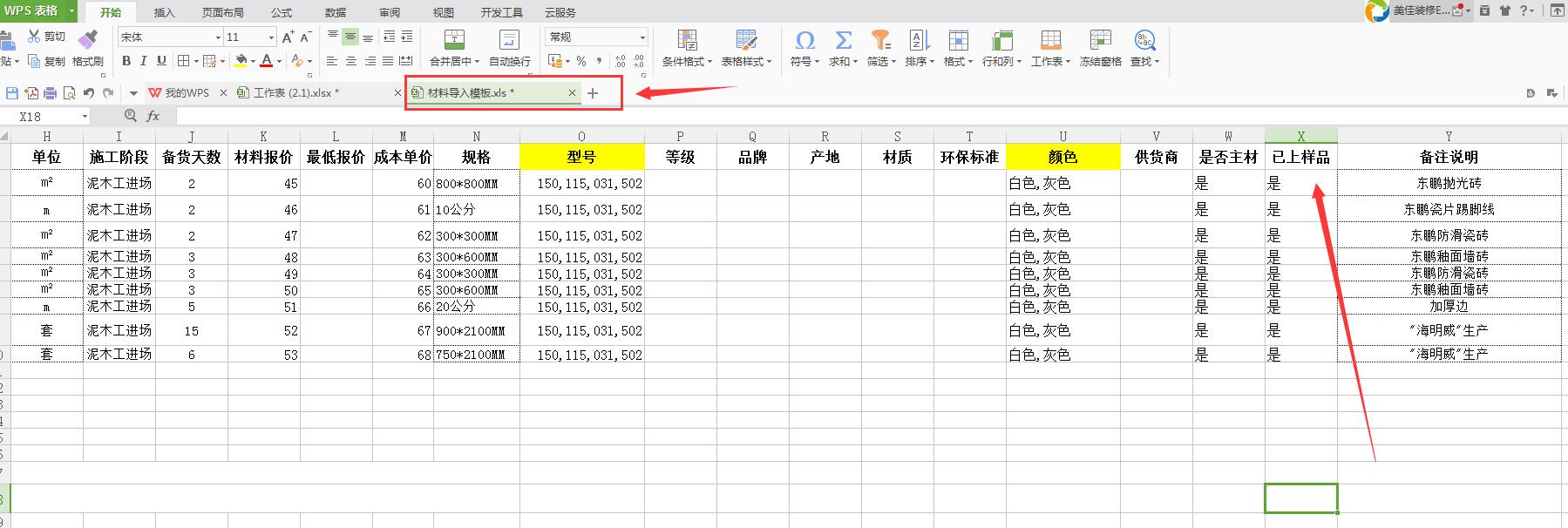The width and height of the screenshot is (1568, 528).
Task: Open the font name dropdown showing 宋体
Action: click(218, 37)
